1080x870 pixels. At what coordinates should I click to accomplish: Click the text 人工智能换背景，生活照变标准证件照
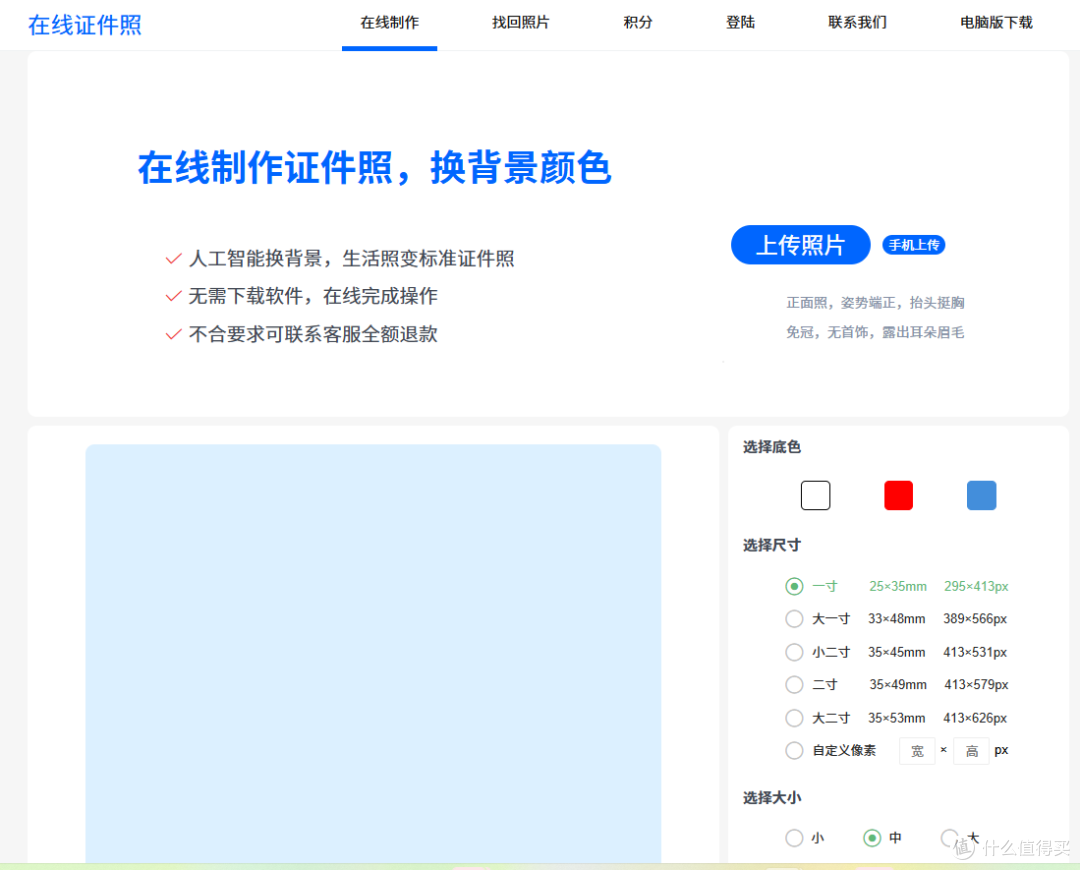[351, 259]
